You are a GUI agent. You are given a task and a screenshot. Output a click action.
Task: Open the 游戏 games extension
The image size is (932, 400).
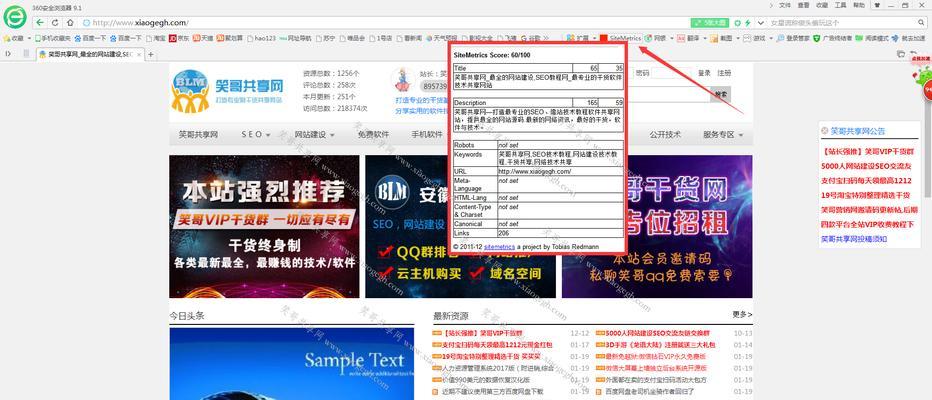755,38
